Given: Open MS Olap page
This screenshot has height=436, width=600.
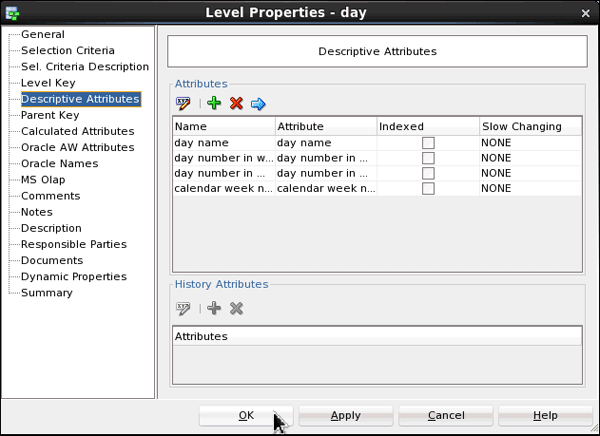Looking at the screenshot, I should pyautogui.click(x=43, y=180).
